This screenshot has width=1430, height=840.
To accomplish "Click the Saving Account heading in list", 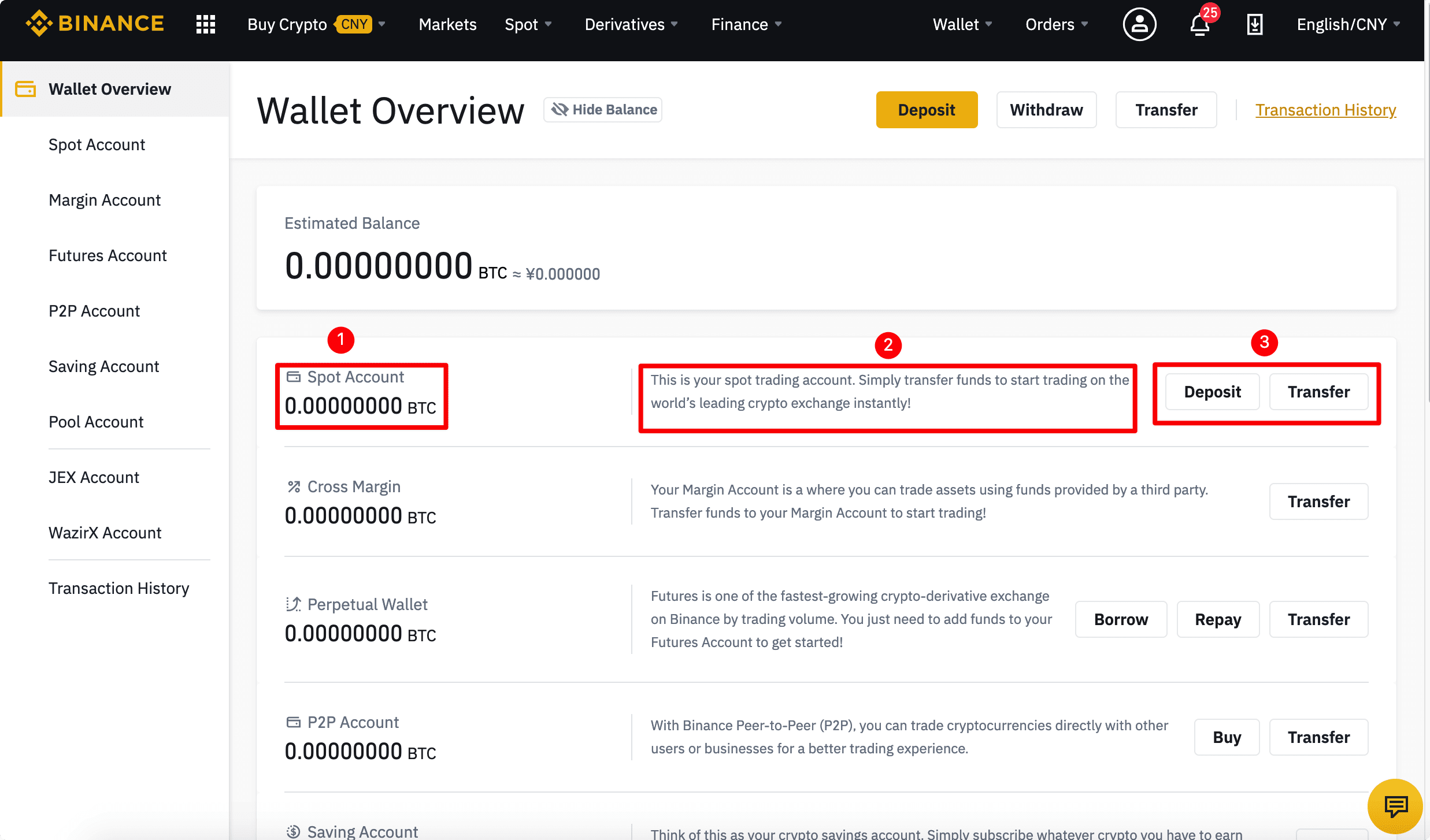I will (x=362, y=831).
